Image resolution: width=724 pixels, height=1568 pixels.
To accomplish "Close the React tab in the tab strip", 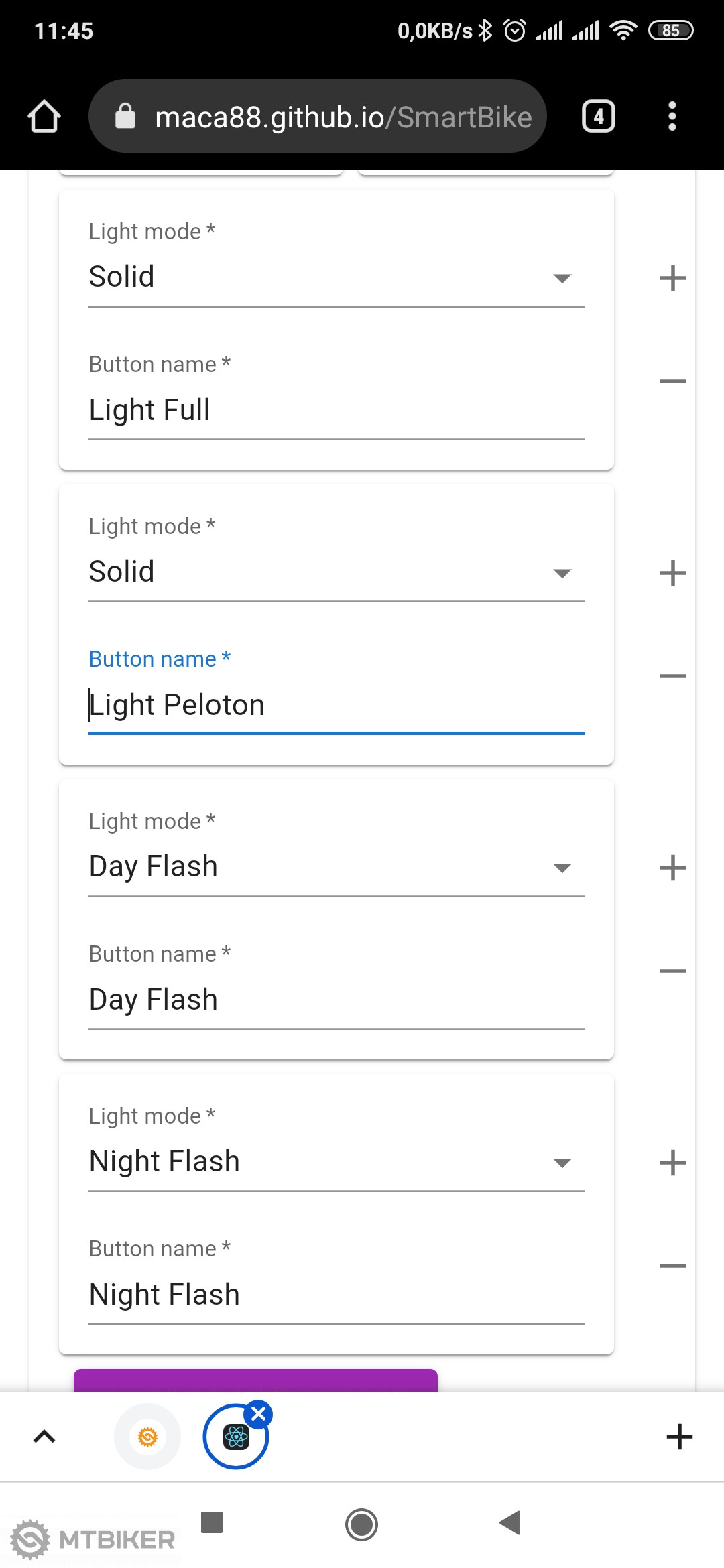I will [259, 1414].
